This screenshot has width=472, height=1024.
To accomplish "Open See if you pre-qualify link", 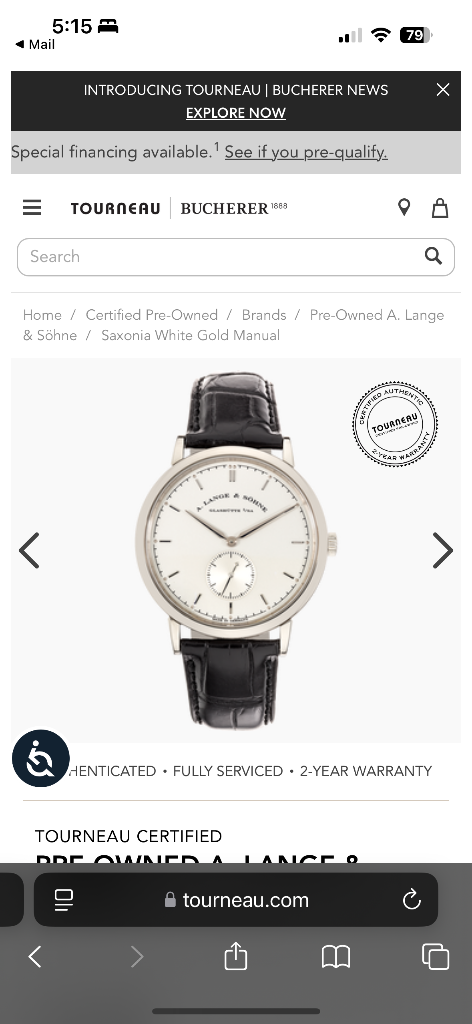I will tap(306, 152).
